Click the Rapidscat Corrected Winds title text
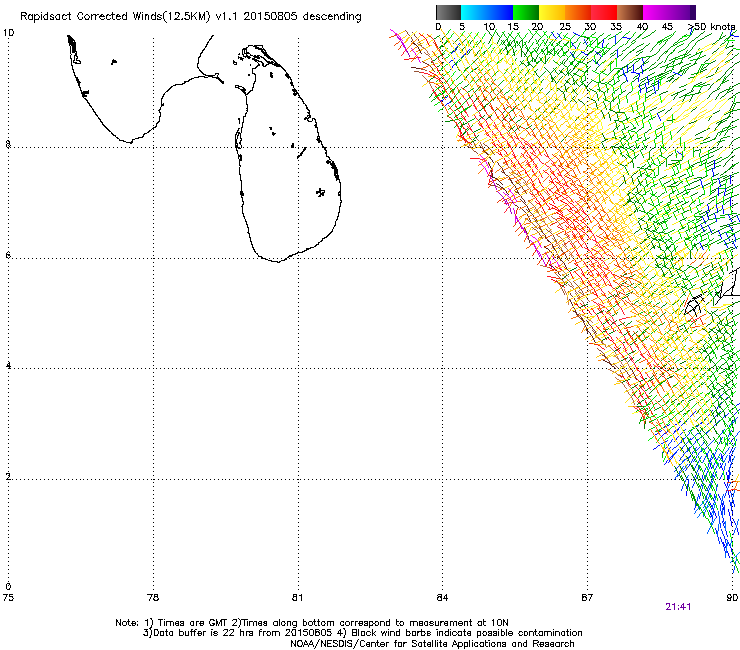740x650 pixels. click(191, 17)
